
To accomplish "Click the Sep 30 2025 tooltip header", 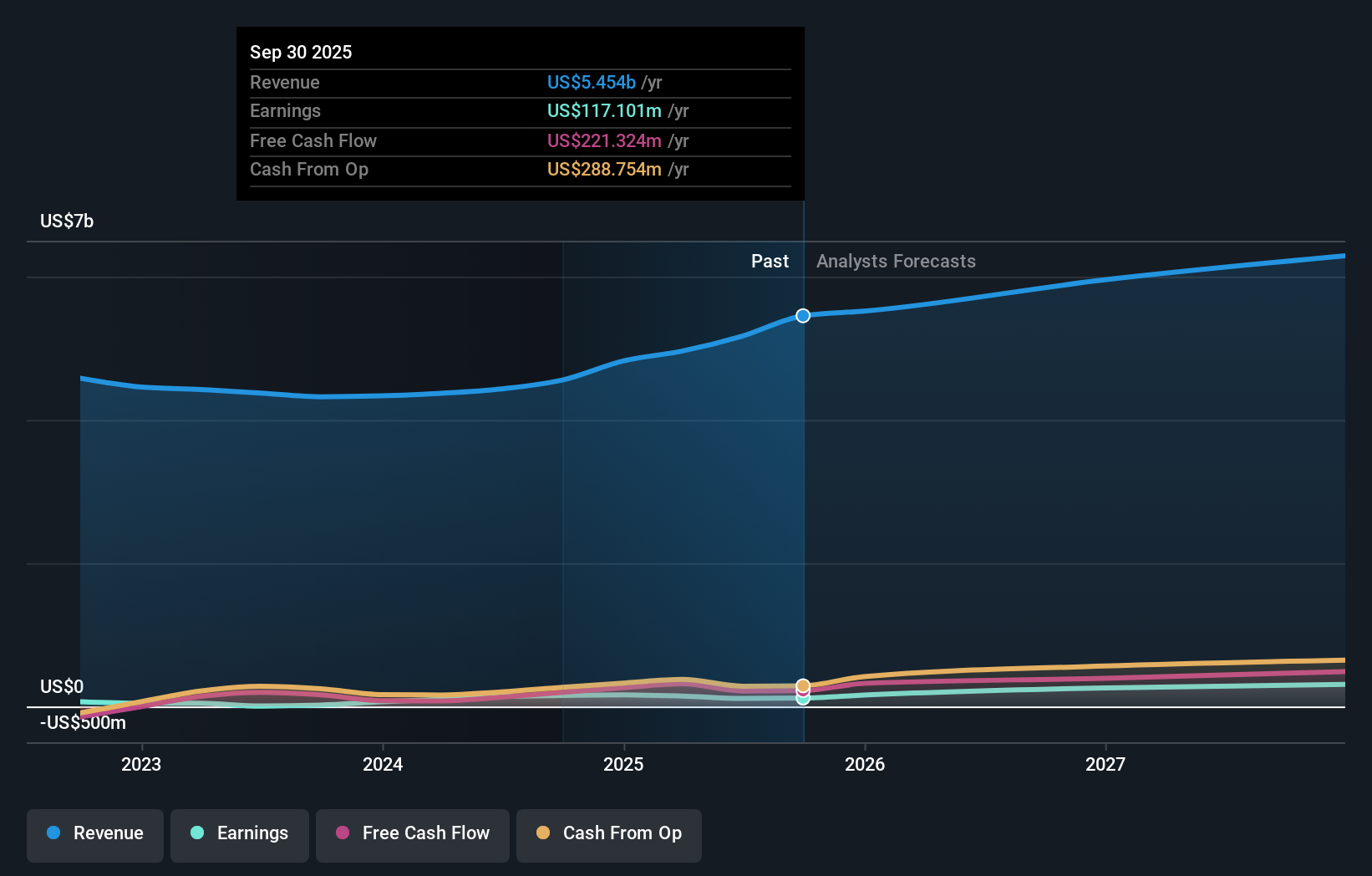I will click(x=301, y=51).
